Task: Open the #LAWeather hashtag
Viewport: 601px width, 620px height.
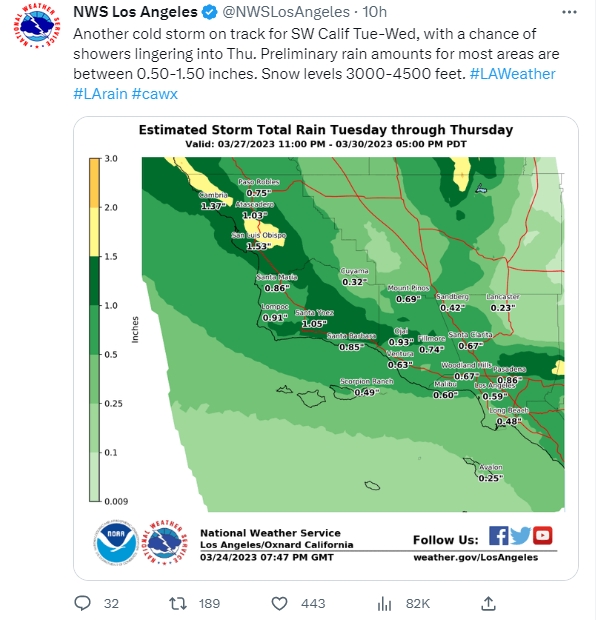Action: click(512, 74)
